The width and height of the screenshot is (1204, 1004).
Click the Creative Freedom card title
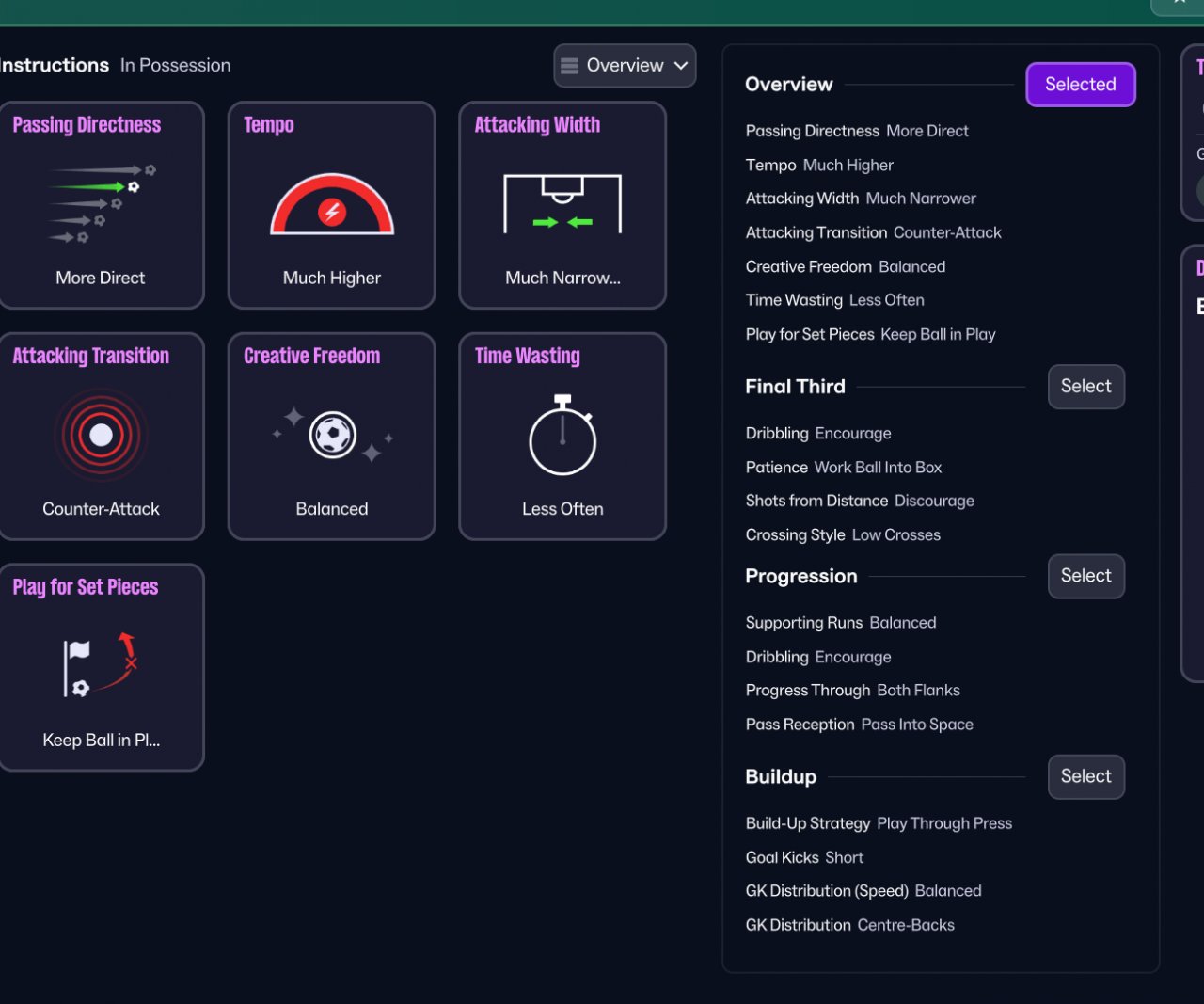click(312, 356)
